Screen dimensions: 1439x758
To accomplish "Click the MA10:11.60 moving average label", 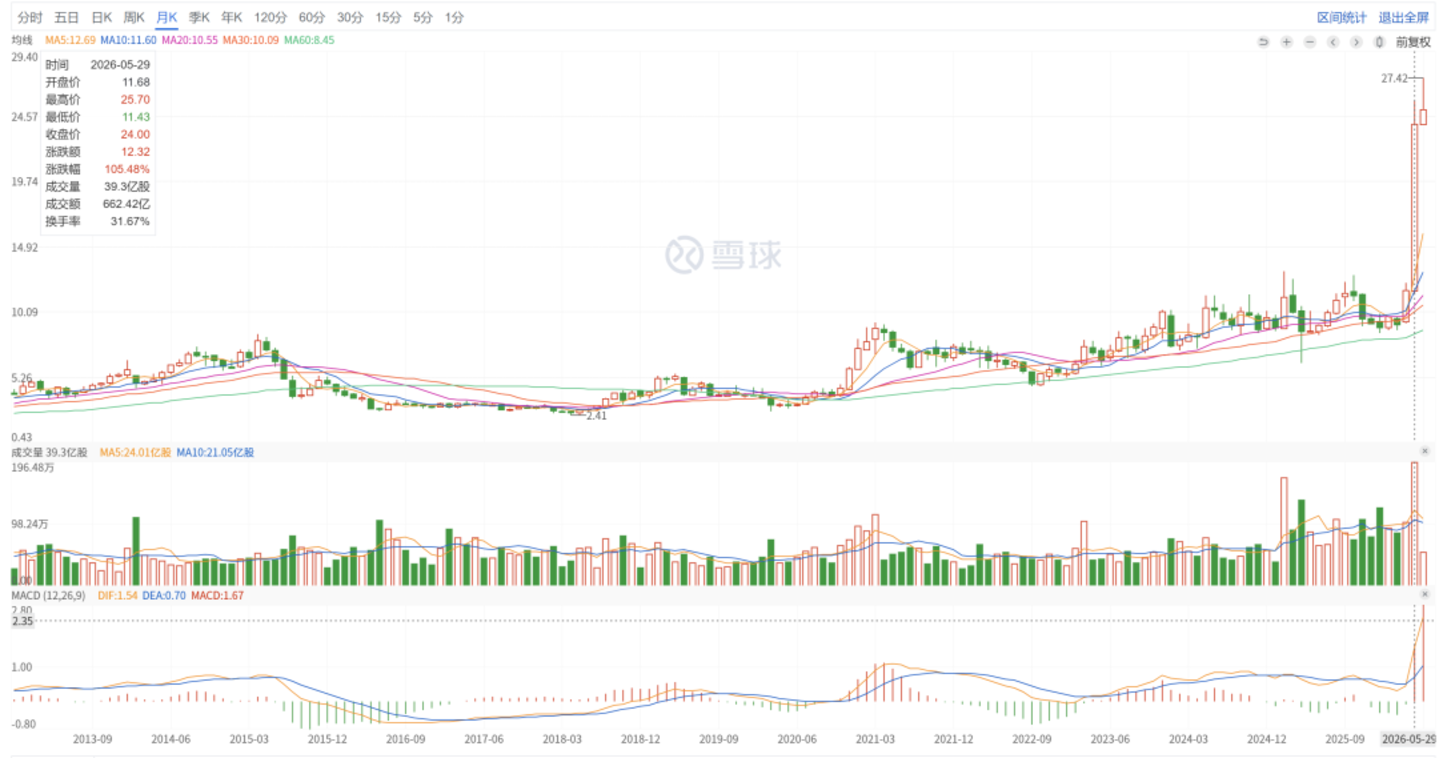I will pyautogui.click(x=129, y=40).
